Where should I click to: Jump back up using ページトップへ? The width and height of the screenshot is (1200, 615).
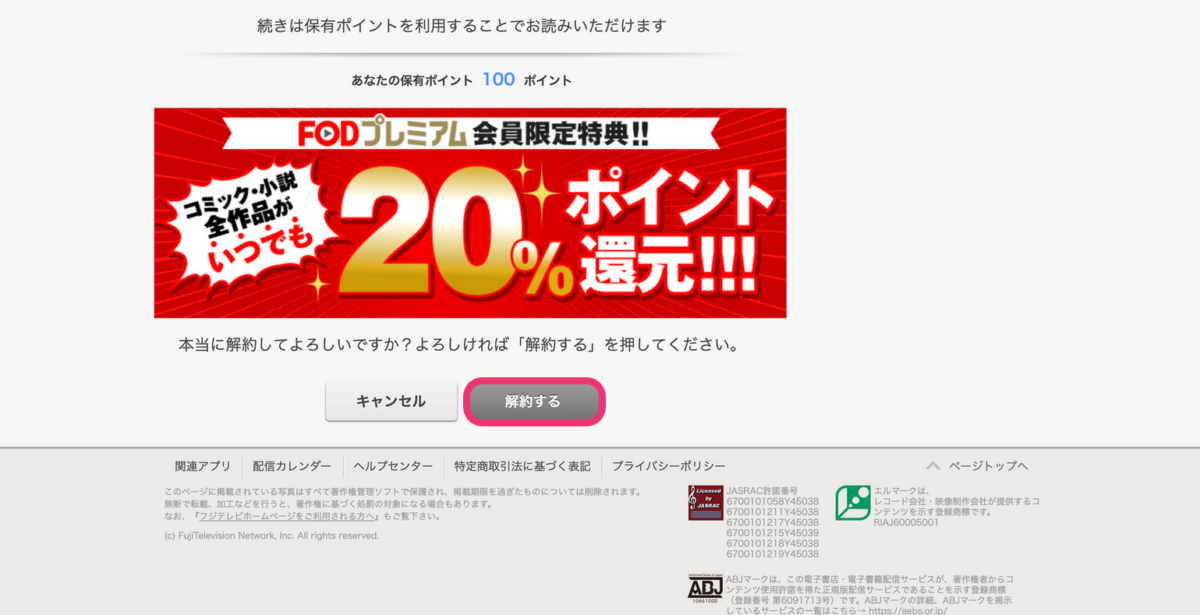988,466
